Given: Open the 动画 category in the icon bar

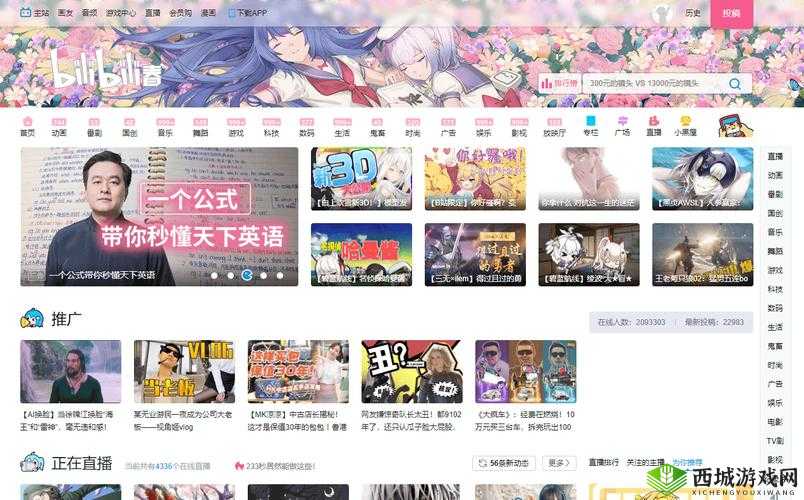Looking at the screenshot, I should [59, 127].
